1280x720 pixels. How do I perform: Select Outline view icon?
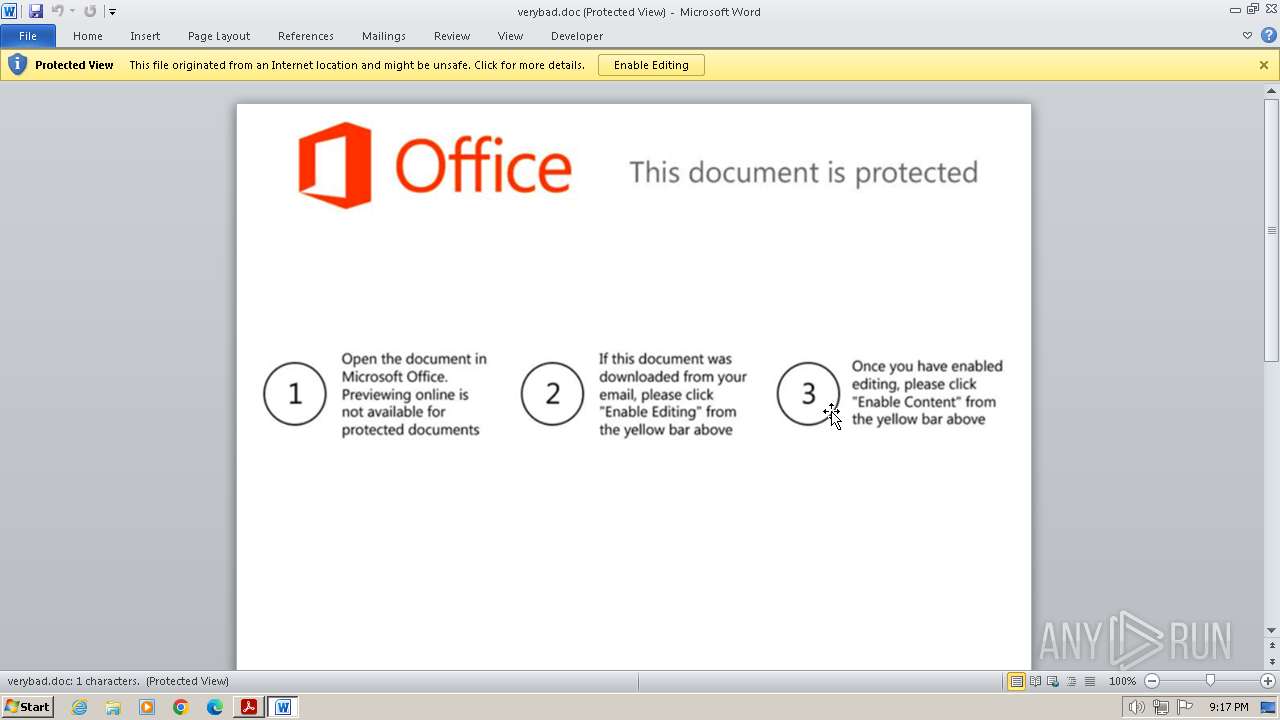point(1071,681)
